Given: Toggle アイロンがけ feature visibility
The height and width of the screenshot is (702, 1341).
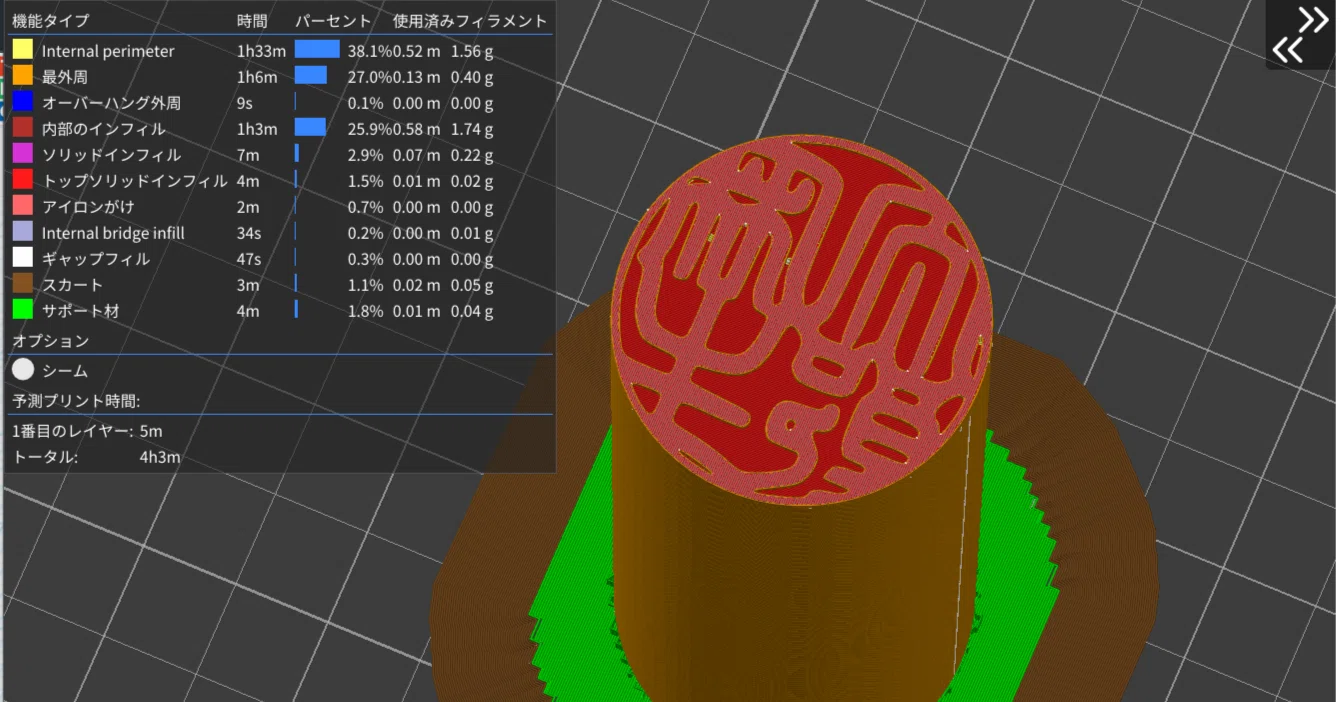Looking at the screenshot, I should point(280,207).
